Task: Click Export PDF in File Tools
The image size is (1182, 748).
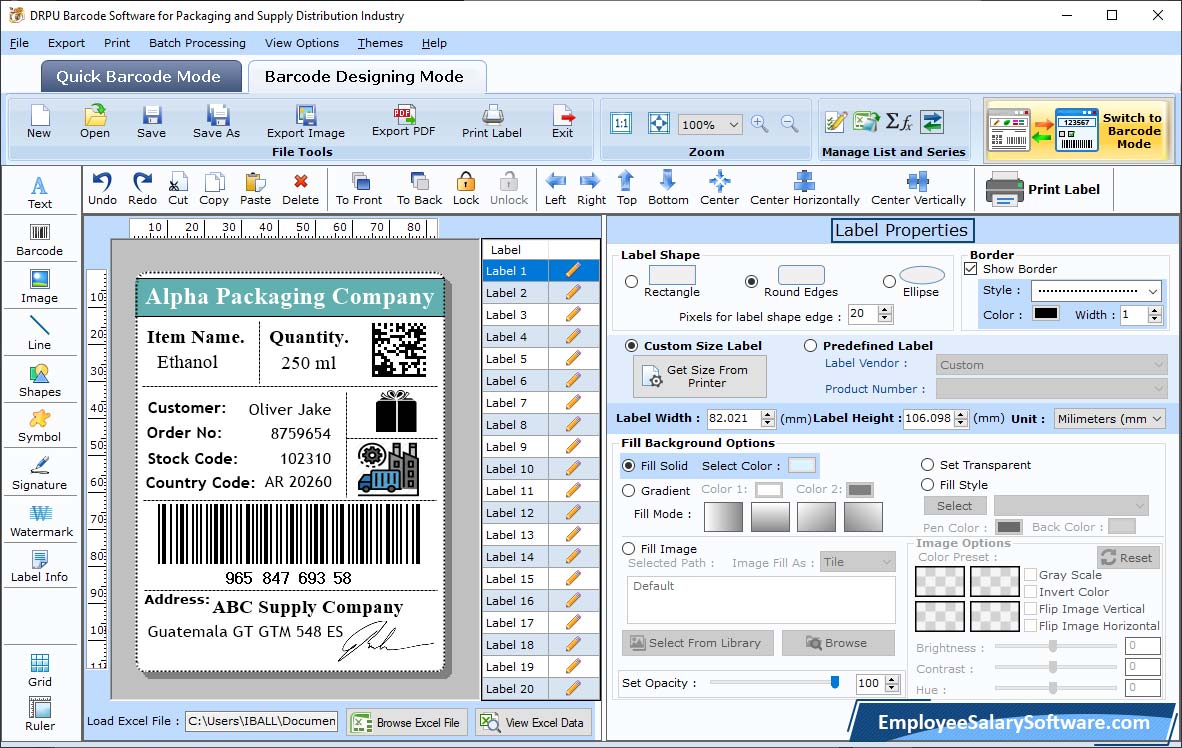Action: pyautogui.click(x=403, y=121)
